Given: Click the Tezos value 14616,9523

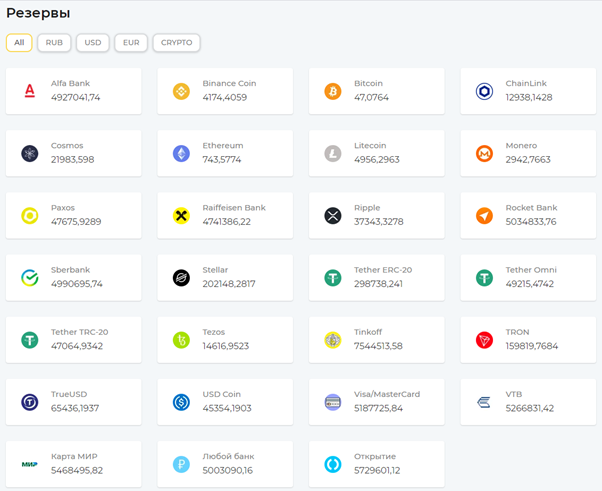Looking at the screenshot, I should pos(226,346).
